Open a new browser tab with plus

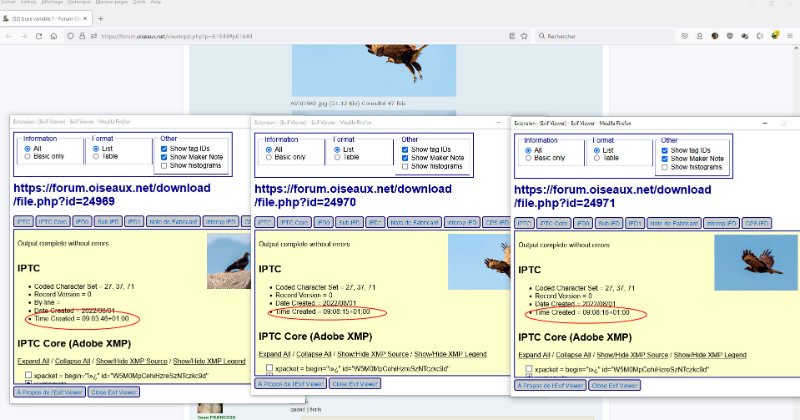(101, 19)
